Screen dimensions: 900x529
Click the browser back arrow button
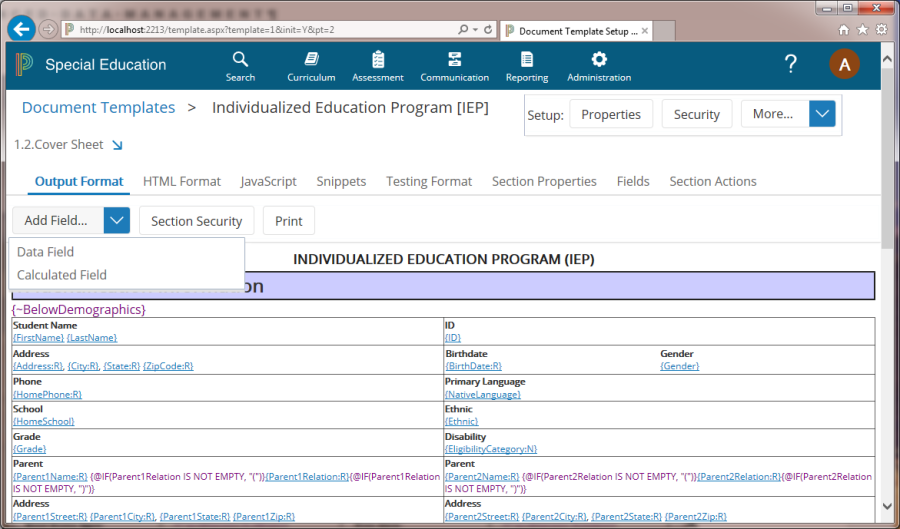click(21, 29)
